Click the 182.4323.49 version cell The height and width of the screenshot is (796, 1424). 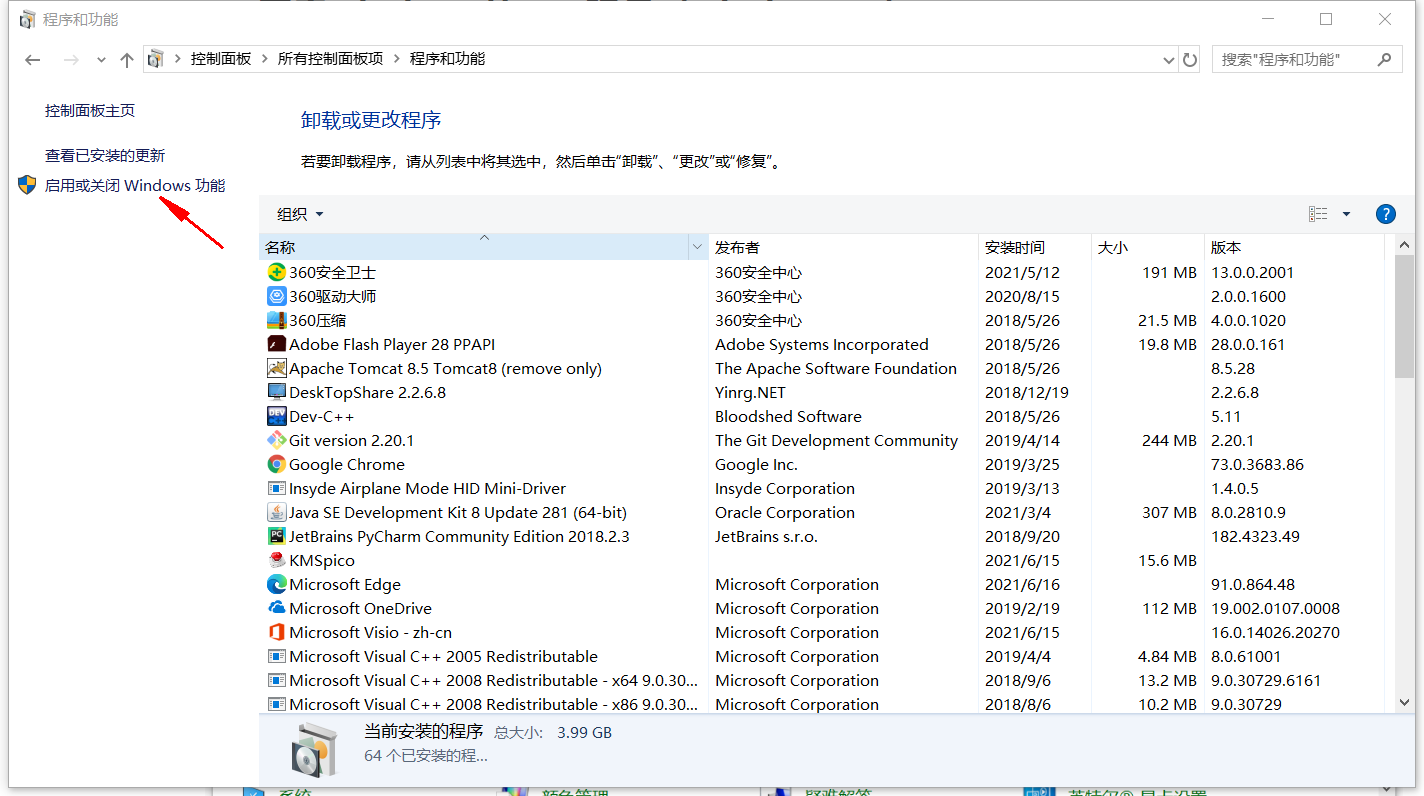(x=1255, y=536)
